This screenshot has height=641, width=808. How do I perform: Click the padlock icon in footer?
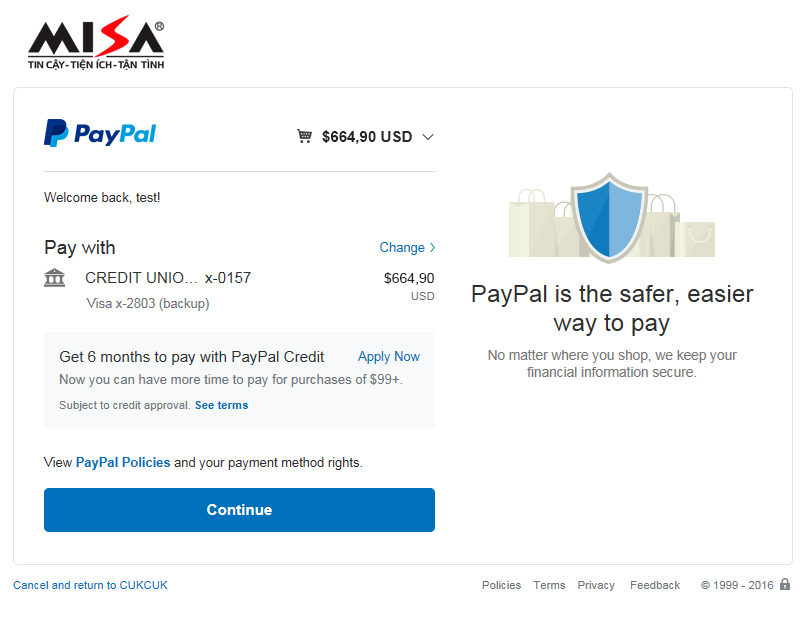point(785,585)
